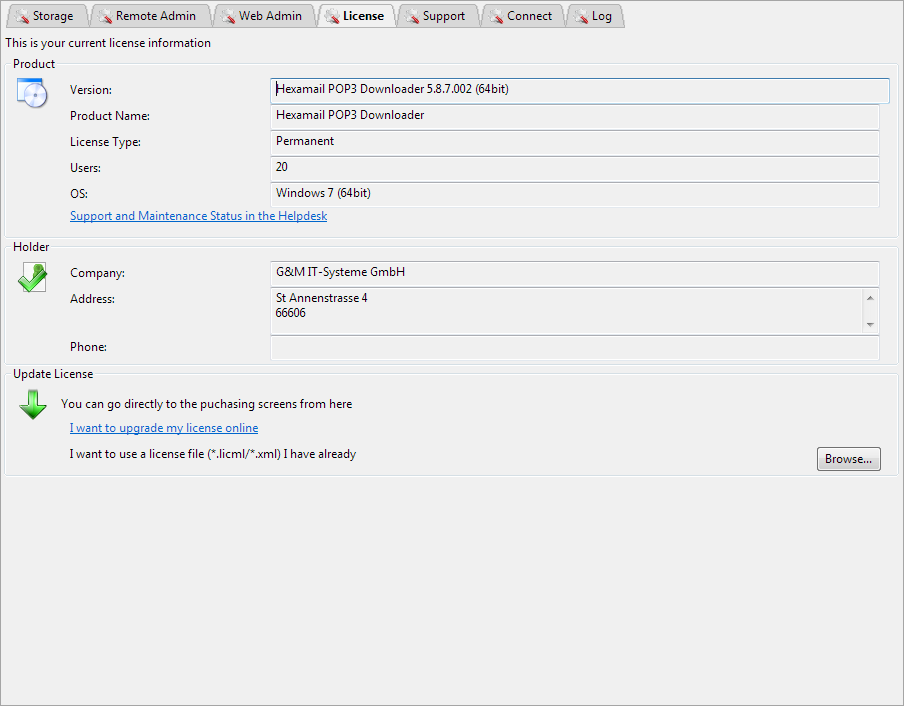904x706 pixels.
Task: Show the Log tab
Action: (594, 16)
